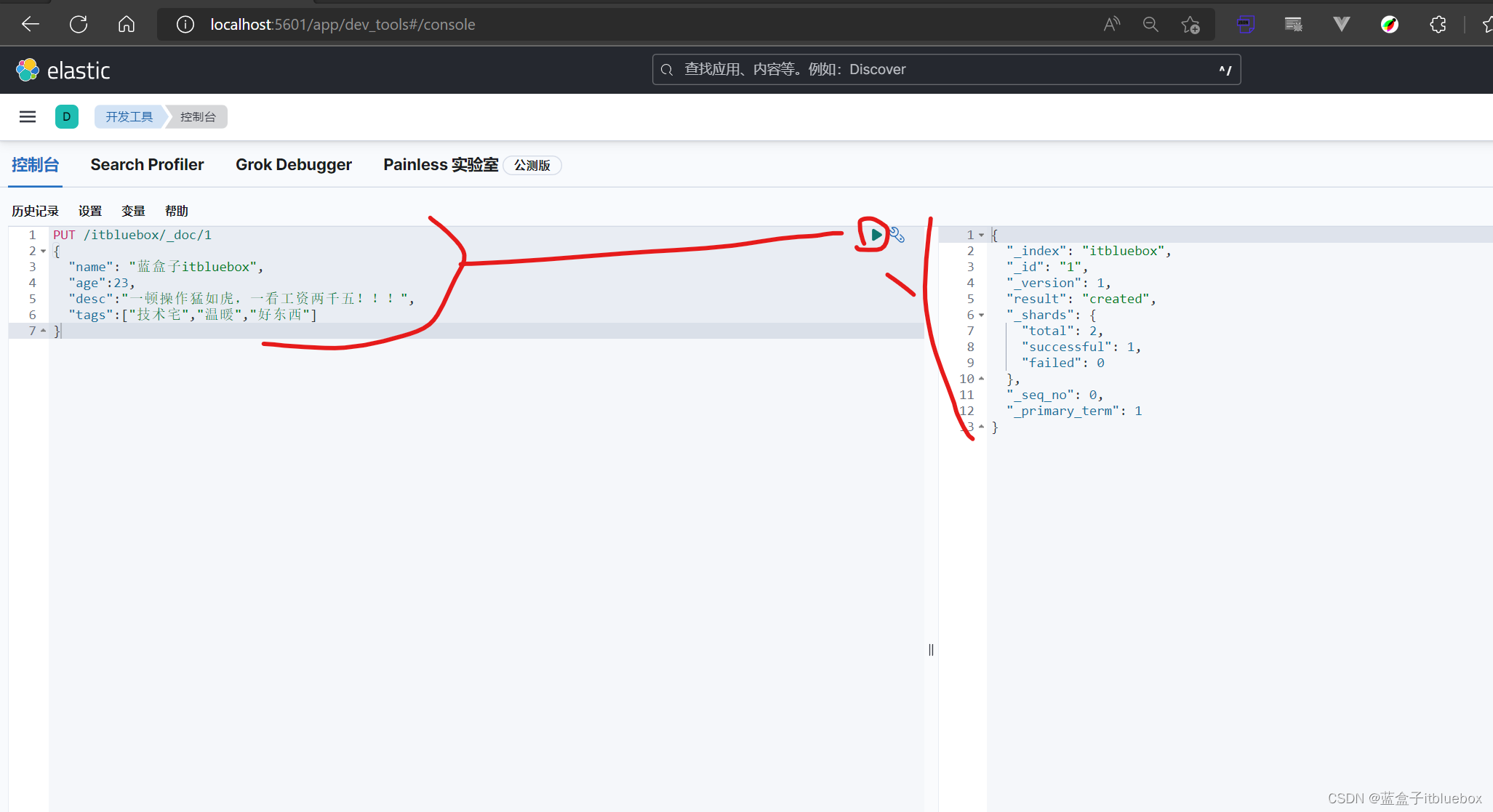
Task: Click the 开发工具 breadcrumb
Action: tap(129, 117)
